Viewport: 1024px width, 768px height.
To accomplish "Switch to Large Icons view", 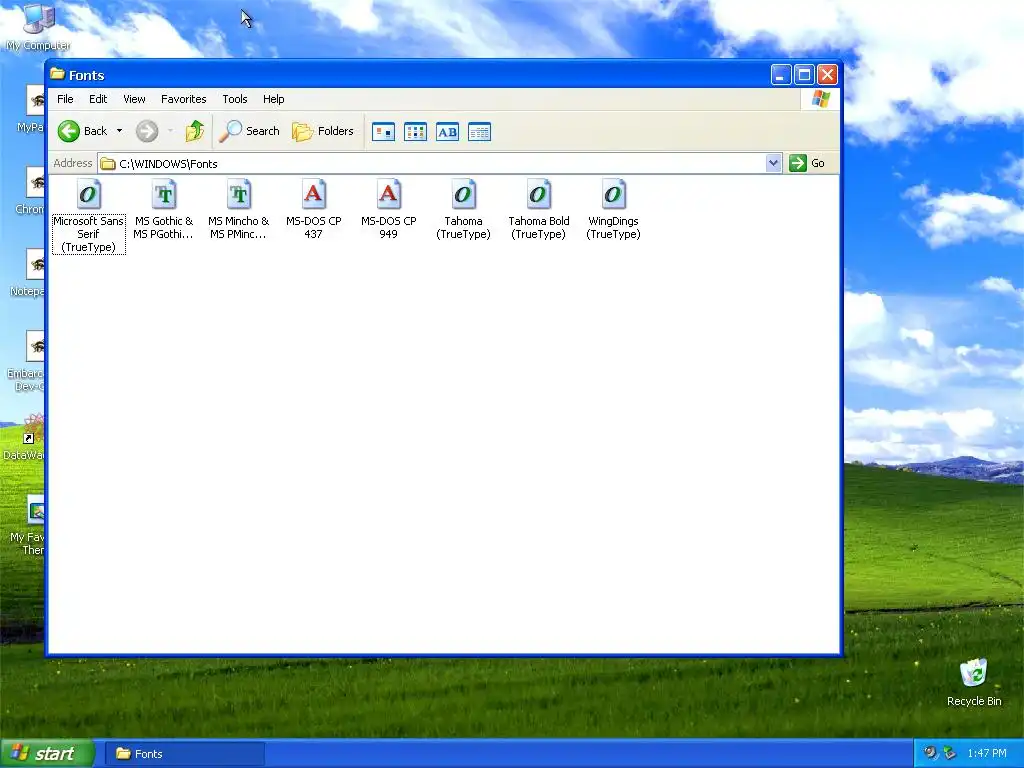I will [383, 132].
